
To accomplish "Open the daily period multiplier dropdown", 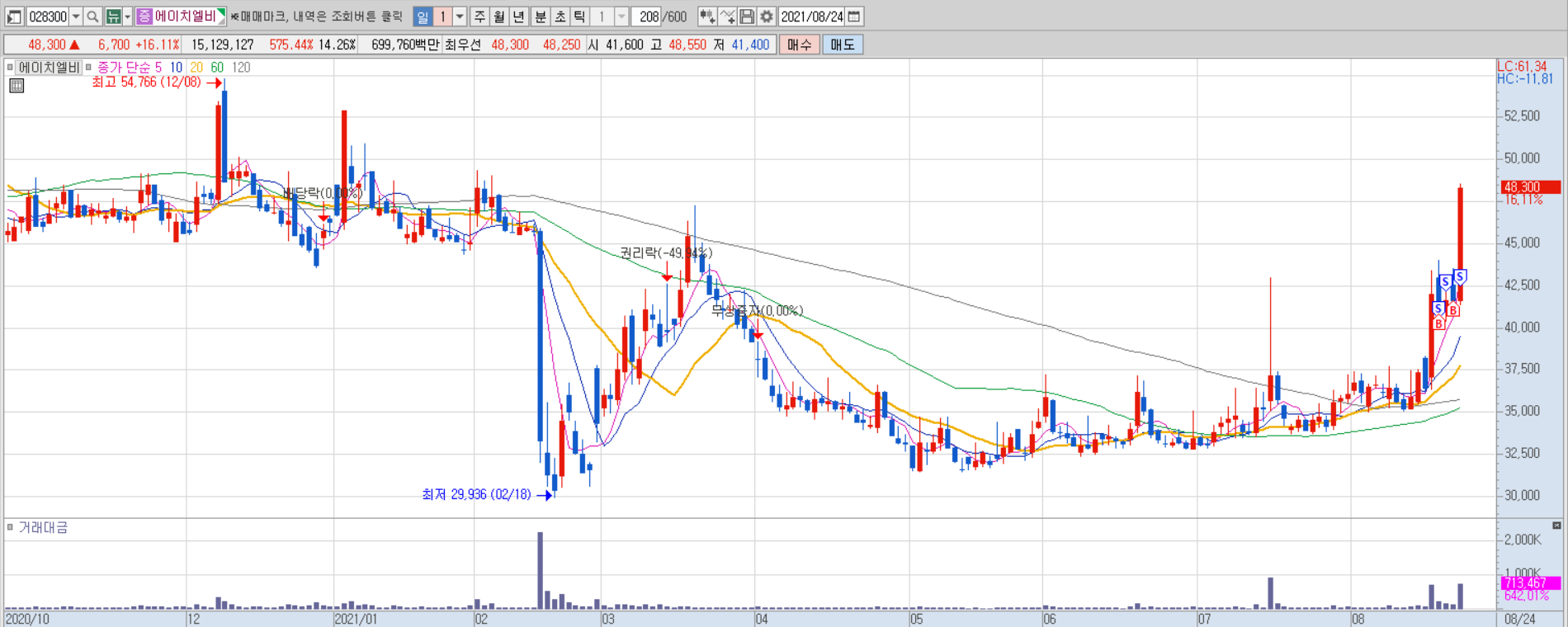I will (460, 16).
